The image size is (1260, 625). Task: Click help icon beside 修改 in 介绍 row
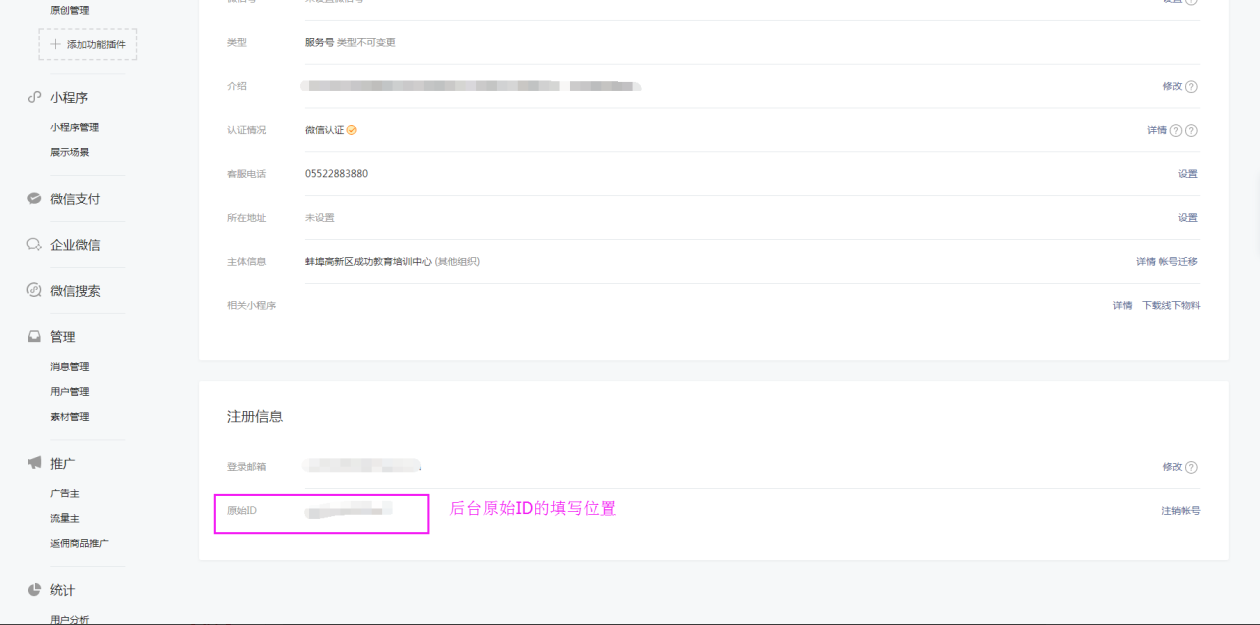pos(1191,87)
